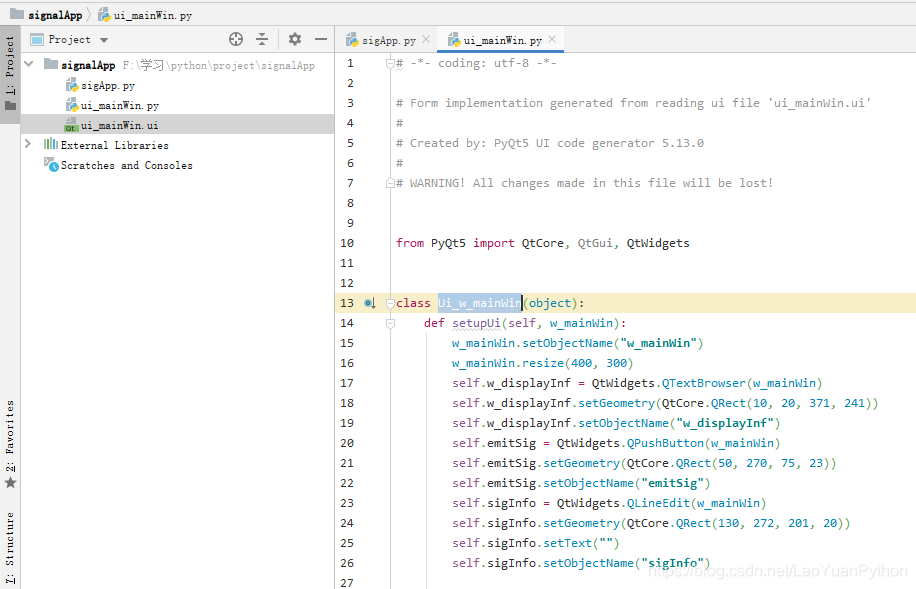Click line number 20 in the gutter
This screenshot has height=589, width=916.
point(347,443)
